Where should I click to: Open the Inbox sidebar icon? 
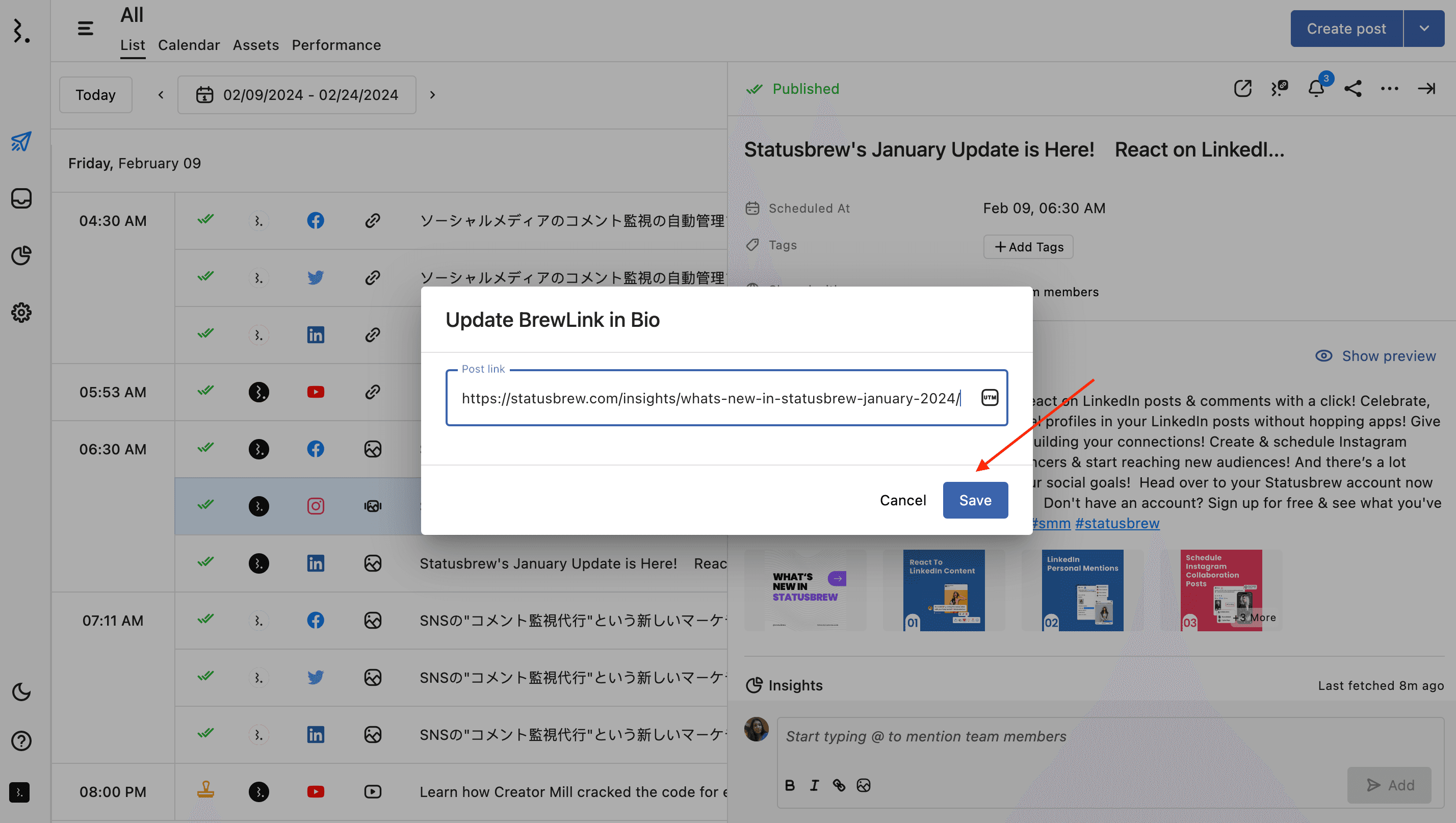(21, 198)
